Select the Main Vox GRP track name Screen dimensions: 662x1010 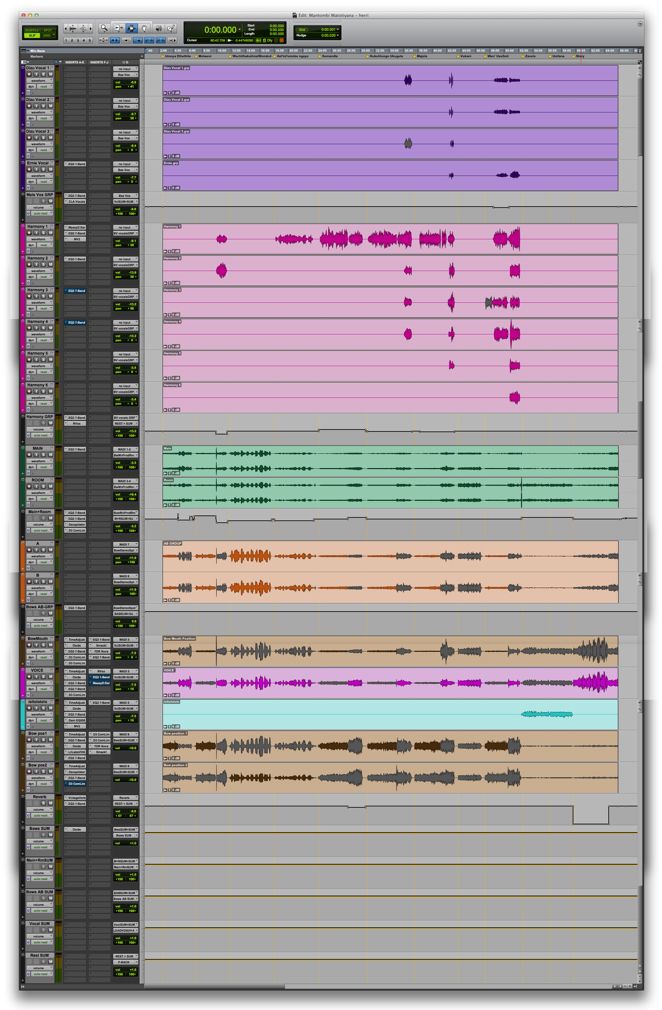[x=40, y=195]
